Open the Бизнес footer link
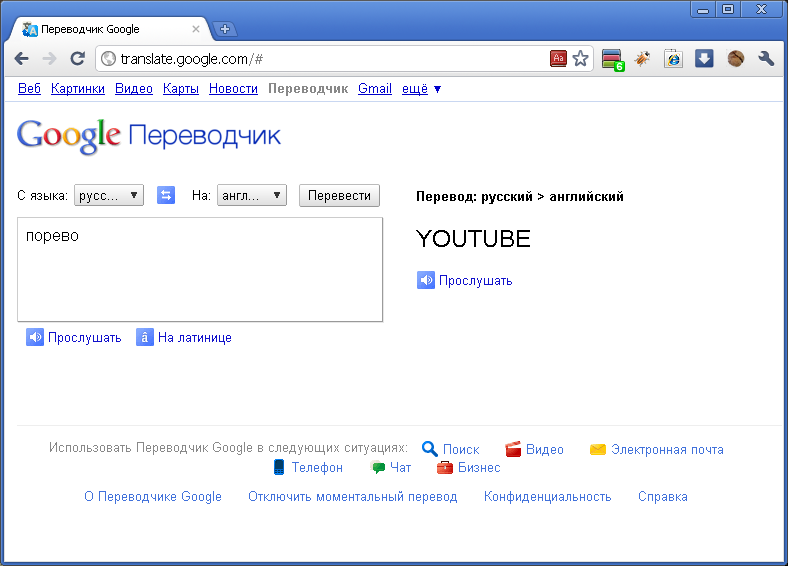788x566 pixels. (479, 467)
